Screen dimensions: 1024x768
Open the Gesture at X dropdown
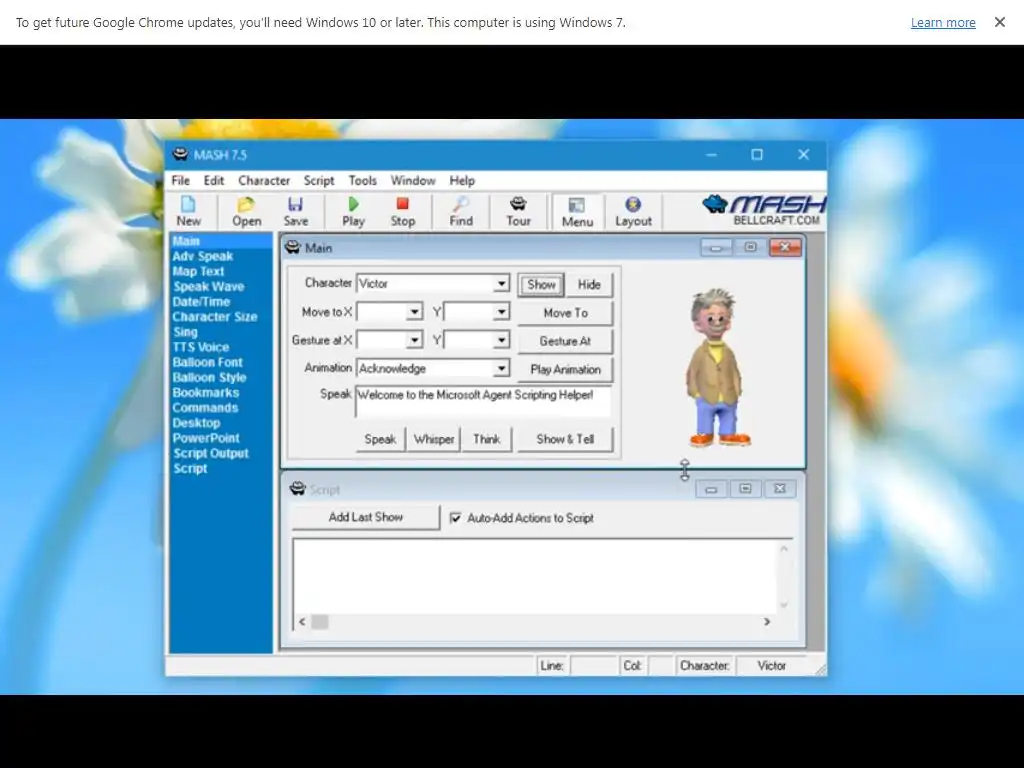(414, 340)
